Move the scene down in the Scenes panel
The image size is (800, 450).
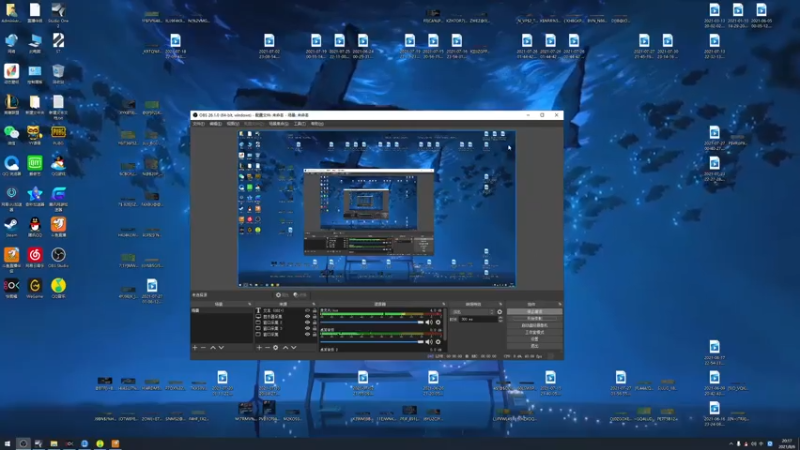[221, 347]
